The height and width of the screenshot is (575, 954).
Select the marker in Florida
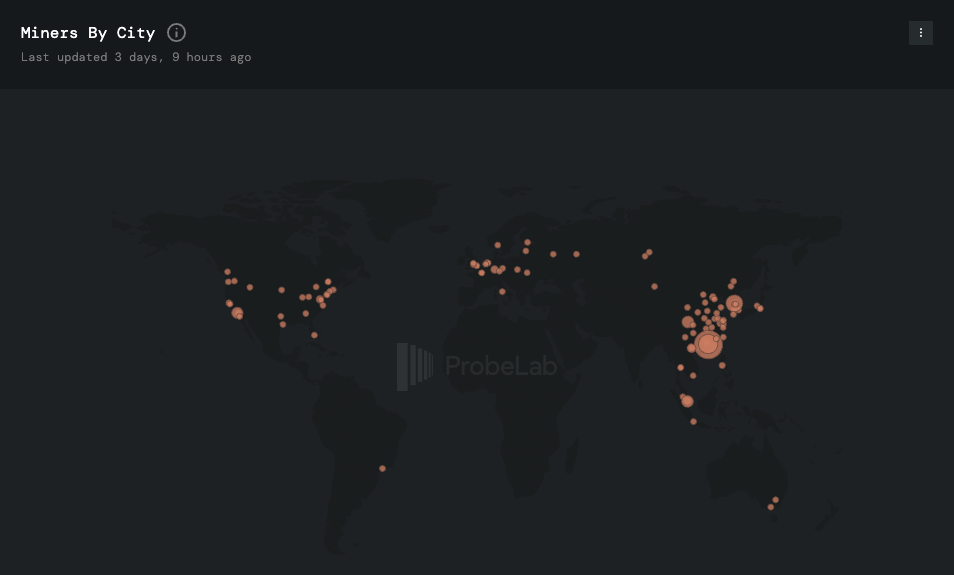click(x=314, y=335)
